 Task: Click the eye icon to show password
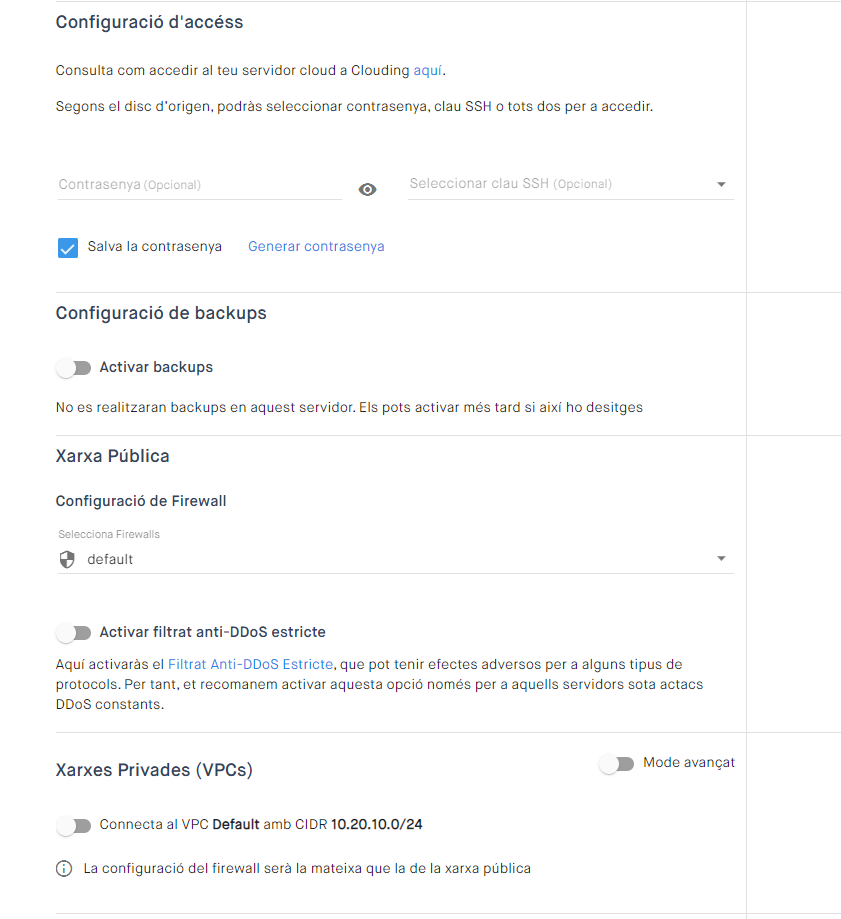pos(367,189)
